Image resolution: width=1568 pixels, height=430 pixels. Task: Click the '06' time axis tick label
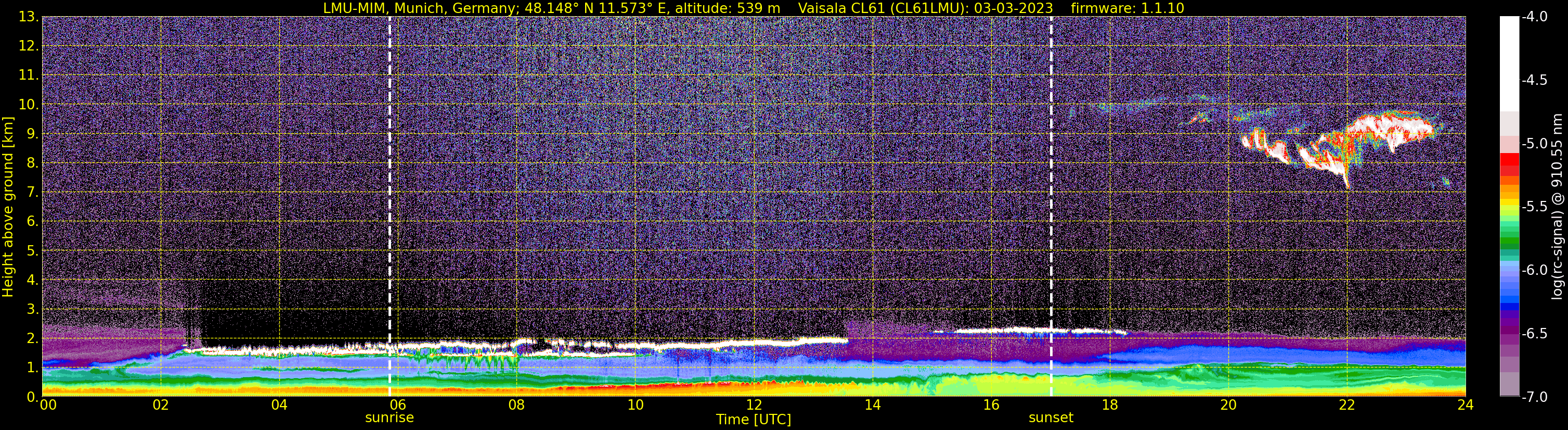point(398,405)
